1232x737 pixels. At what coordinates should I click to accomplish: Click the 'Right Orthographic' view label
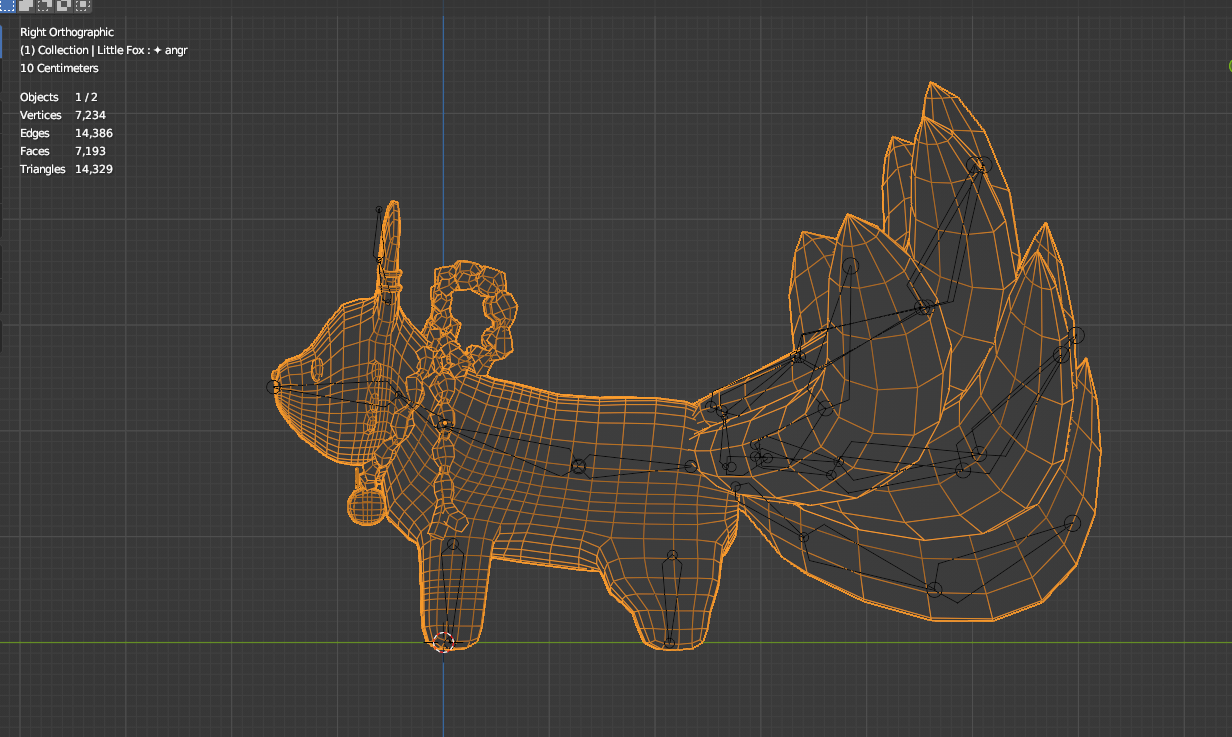[67, 32]
